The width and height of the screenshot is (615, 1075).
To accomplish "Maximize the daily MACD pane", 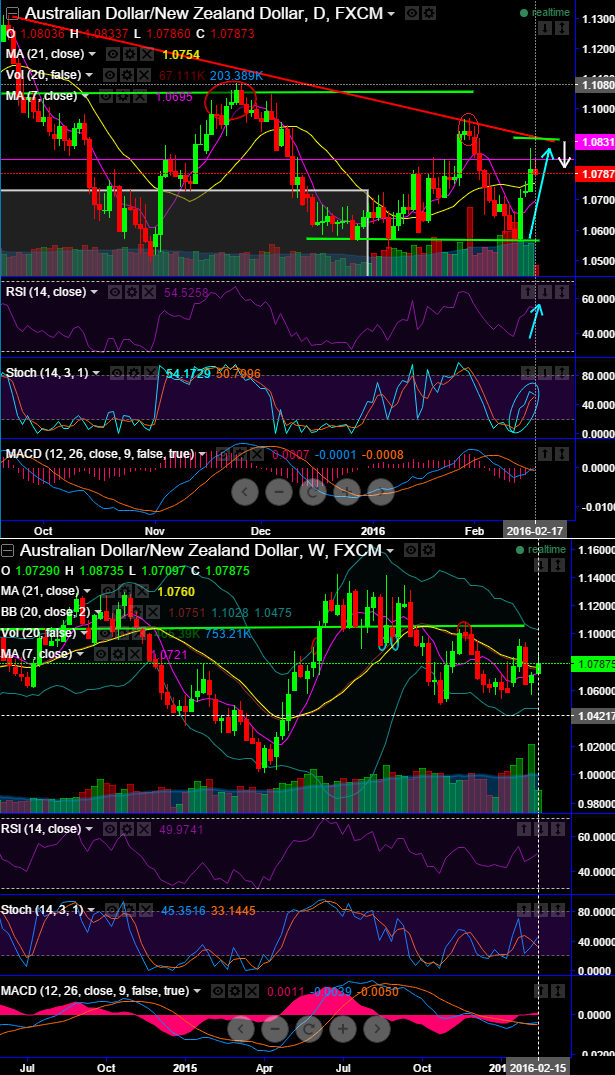I will 562,454.
